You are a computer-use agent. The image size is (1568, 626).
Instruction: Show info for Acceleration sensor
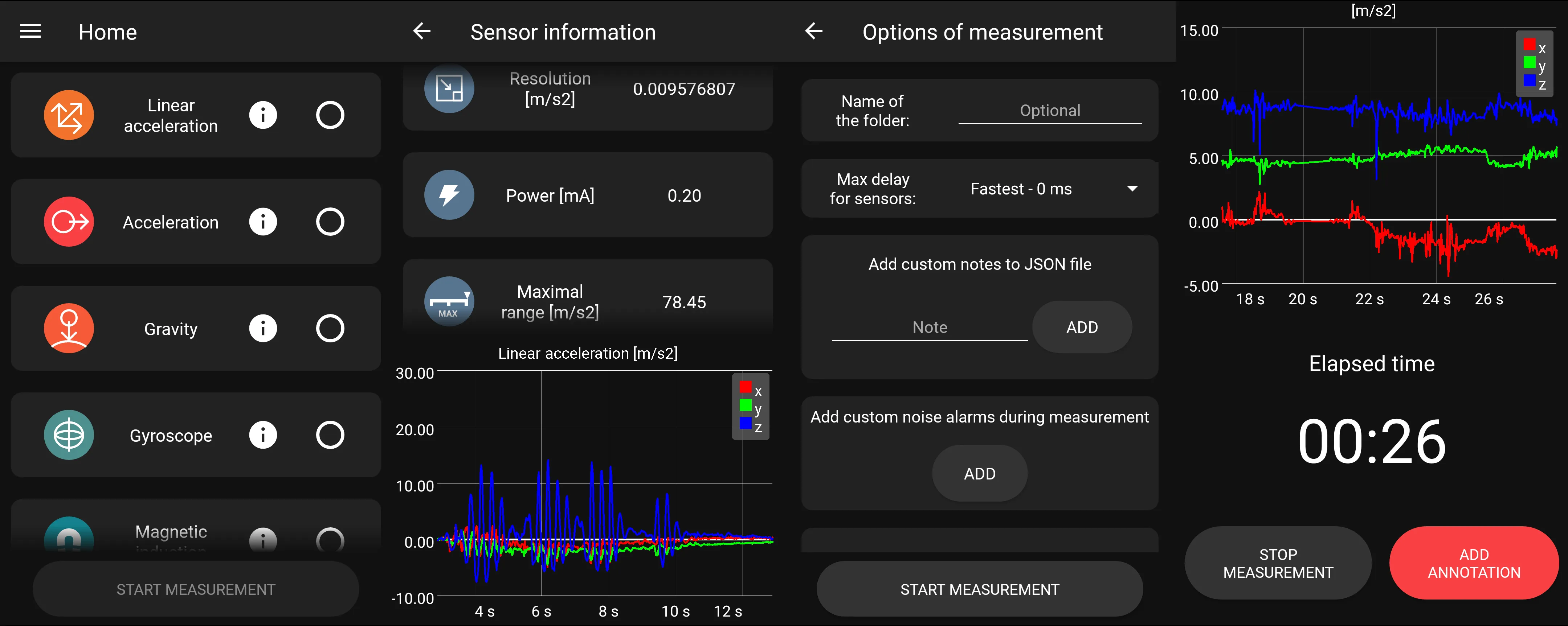[x=263, y=222]
